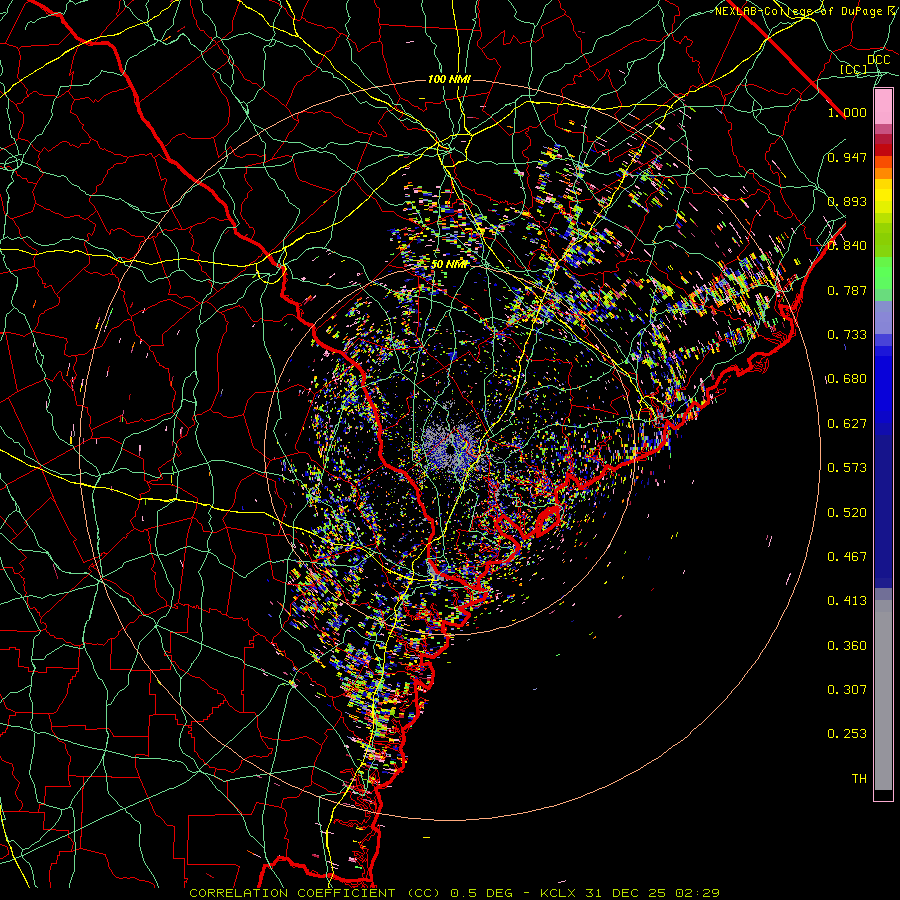Click the 0.893 scale value
The image size is (900, 900).
pyautogui.click(x=847, y=201)
